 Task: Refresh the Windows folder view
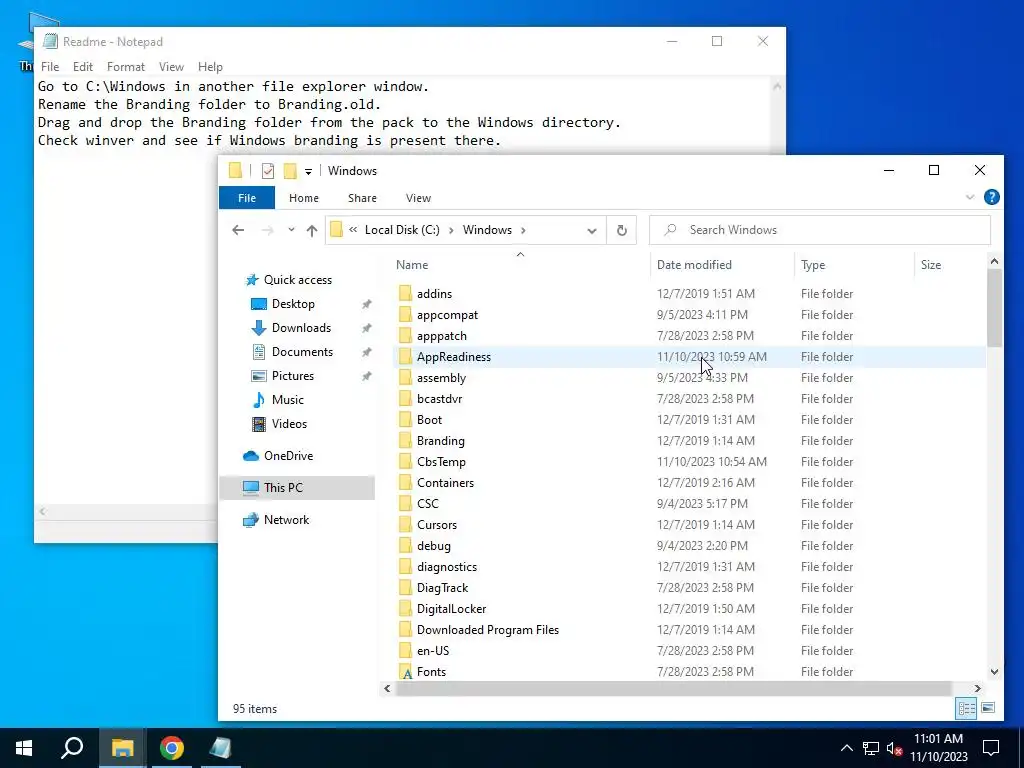point(622,230)
